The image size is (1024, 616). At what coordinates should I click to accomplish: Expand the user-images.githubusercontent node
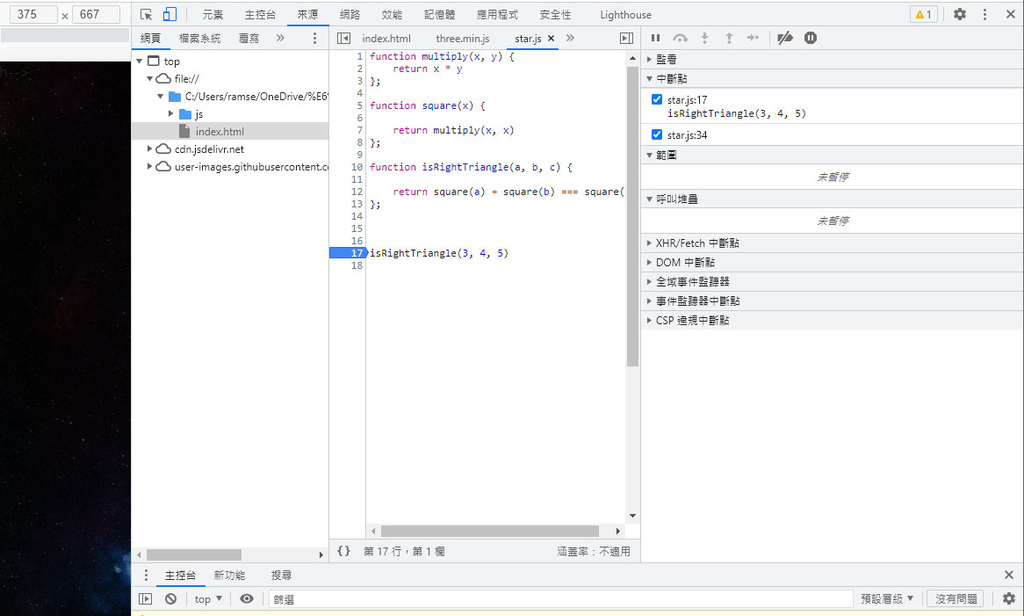coord(150,167)
